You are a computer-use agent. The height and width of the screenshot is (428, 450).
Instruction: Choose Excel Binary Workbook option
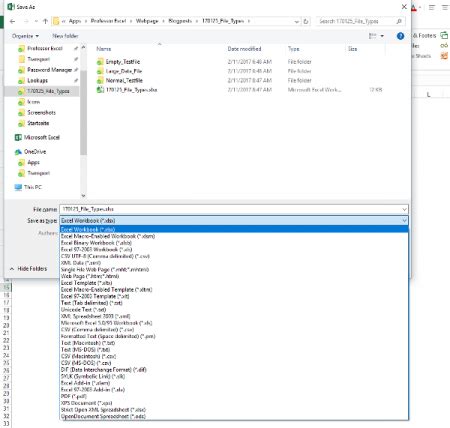(x=234, y=243)
